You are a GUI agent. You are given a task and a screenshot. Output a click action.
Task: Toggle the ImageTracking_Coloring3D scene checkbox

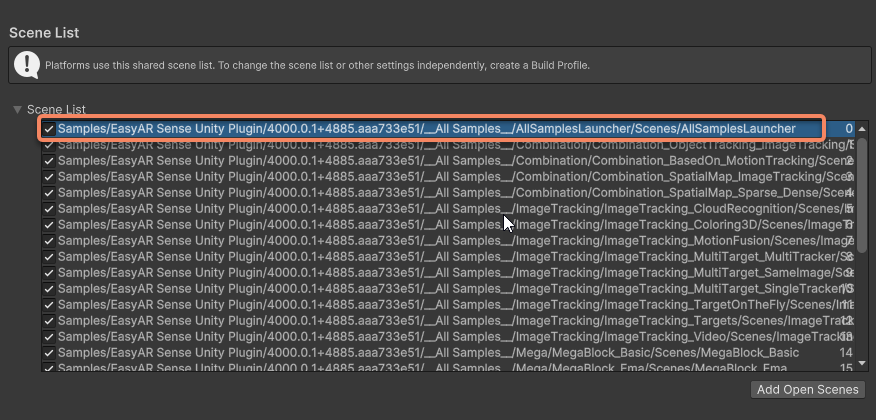coord(49,225)
